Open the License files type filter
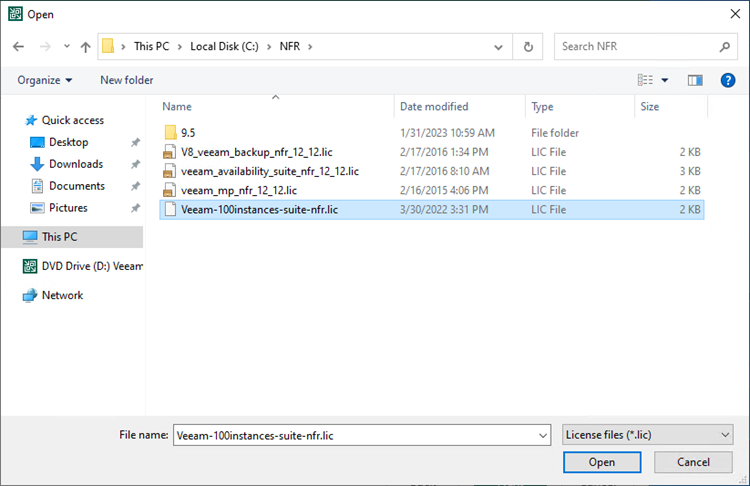750x486 pixels. pyautogui.click(x=647, y=435)
